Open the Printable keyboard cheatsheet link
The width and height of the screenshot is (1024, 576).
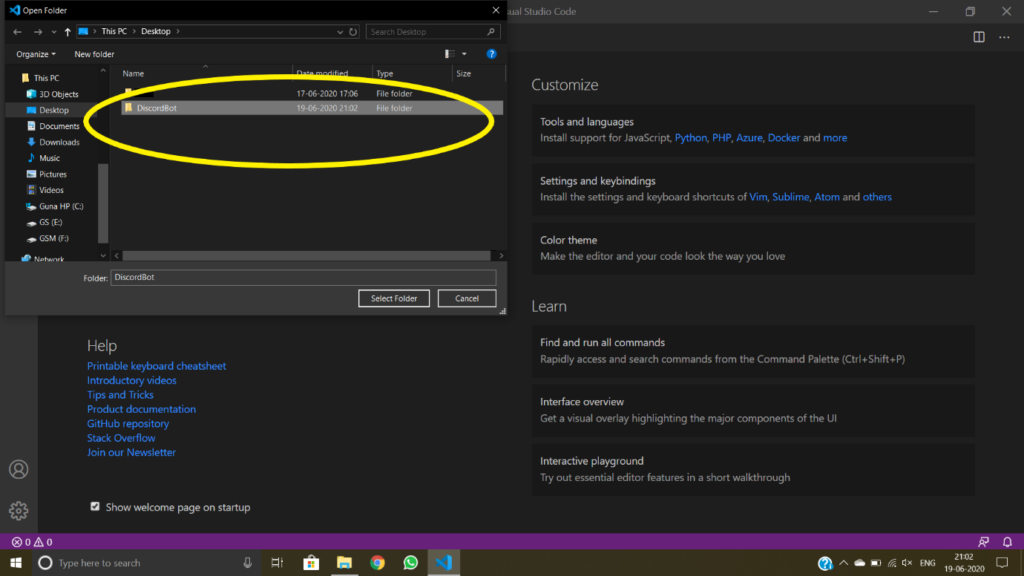coord(157,366)
